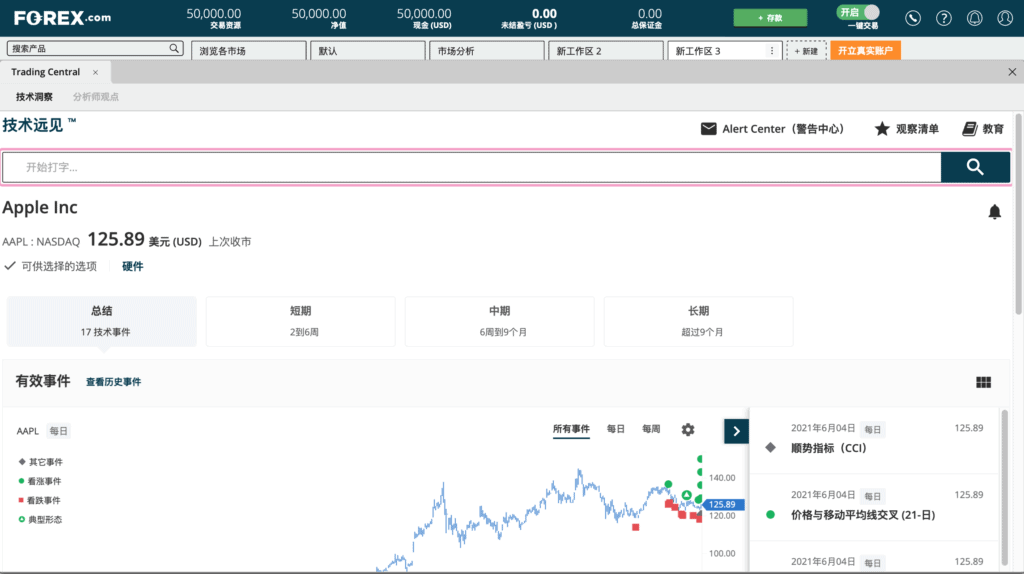Image resolution: width=1024 pixels, height=574 pixels.
Task: Click the 125.89 price label on chart
Action: coord(723,505)
